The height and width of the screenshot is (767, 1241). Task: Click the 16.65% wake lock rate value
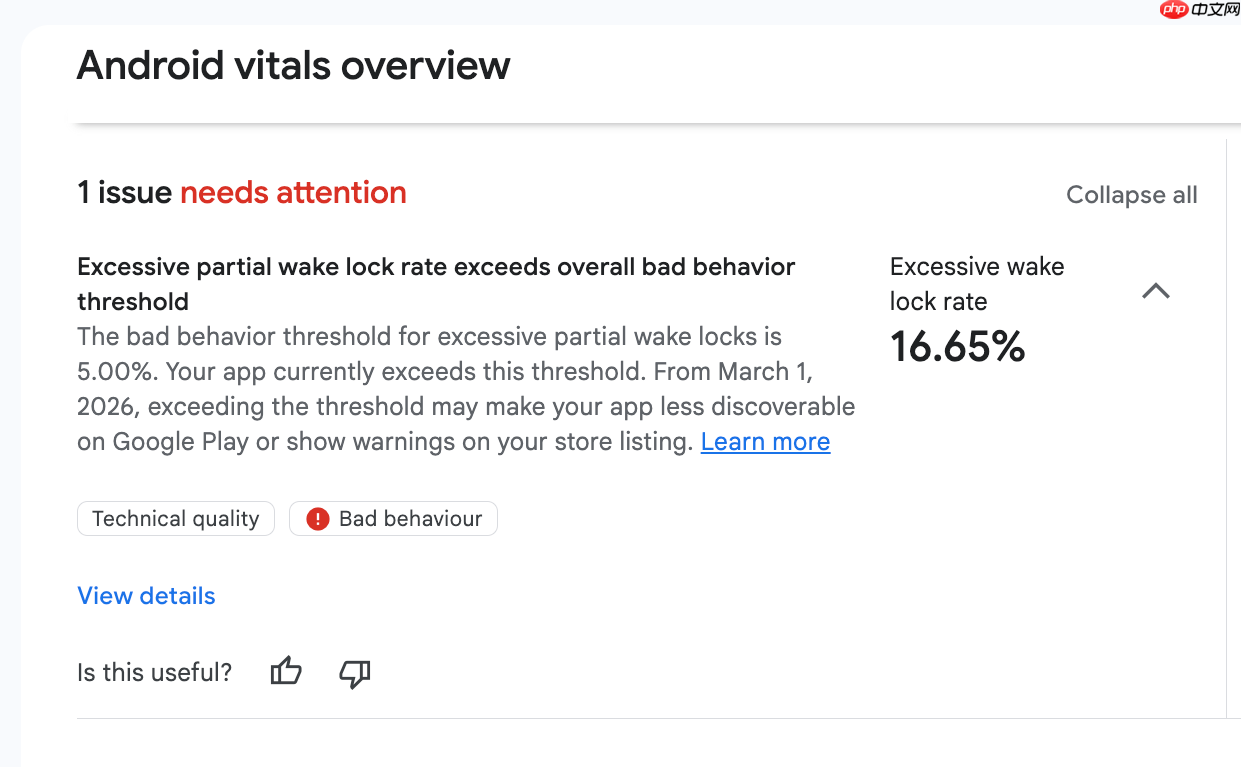pos(957,347)
